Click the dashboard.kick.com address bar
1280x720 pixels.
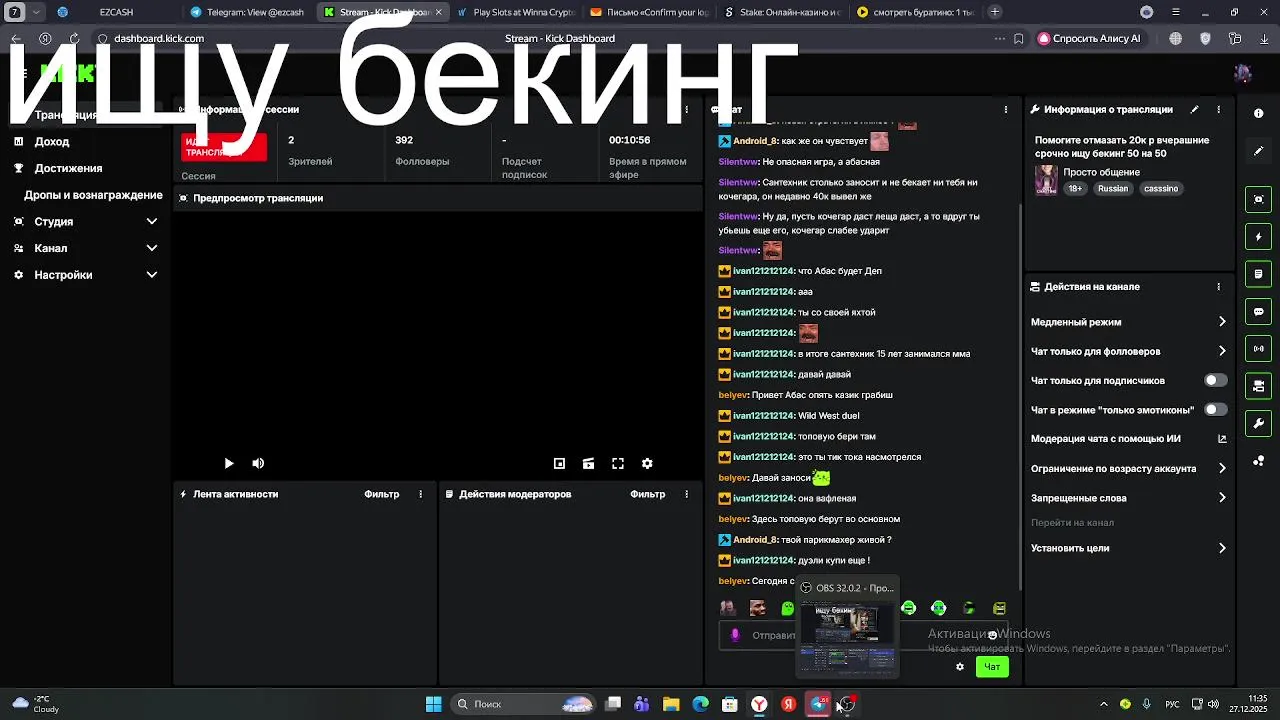[x=560, y=39]
